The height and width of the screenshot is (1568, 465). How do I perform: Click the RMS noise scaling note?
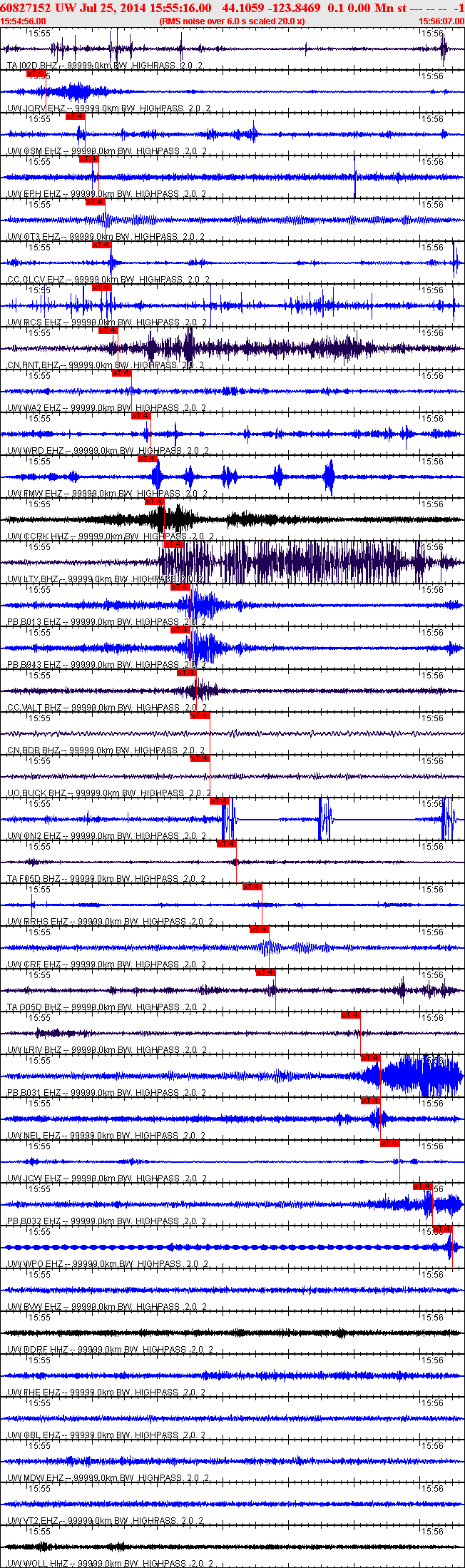pos(232,21)
